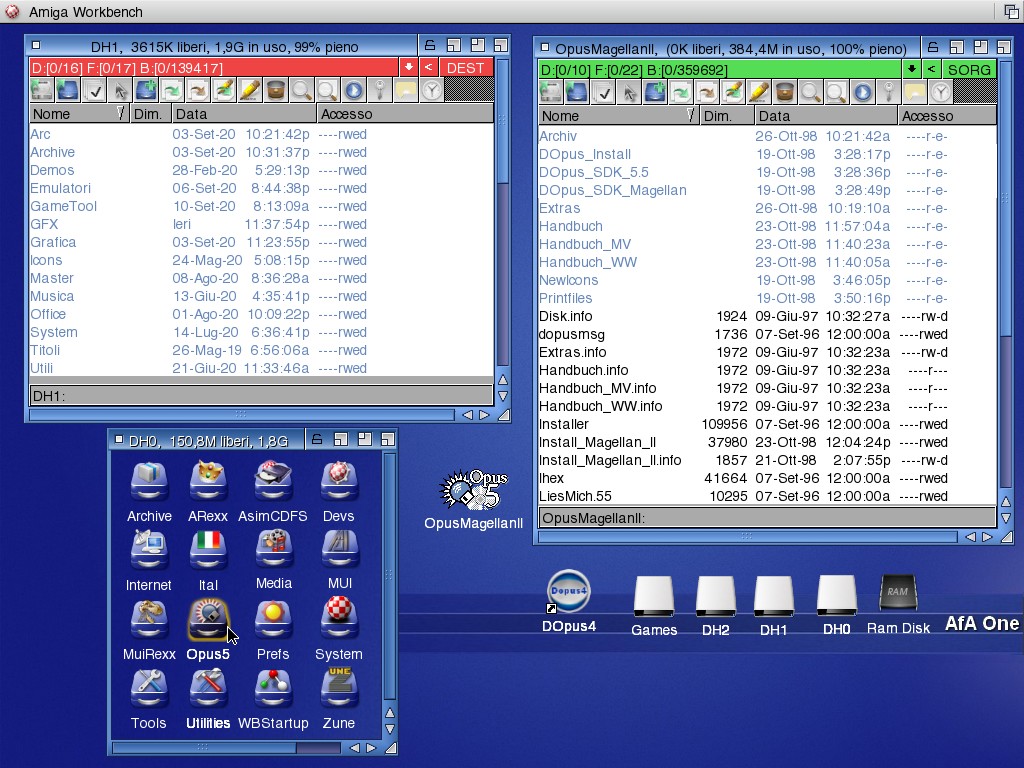Screen dimensions: 1024x768
Task: Click the key protect icon in OpusMagellanII toolbar
Action: 888,93
